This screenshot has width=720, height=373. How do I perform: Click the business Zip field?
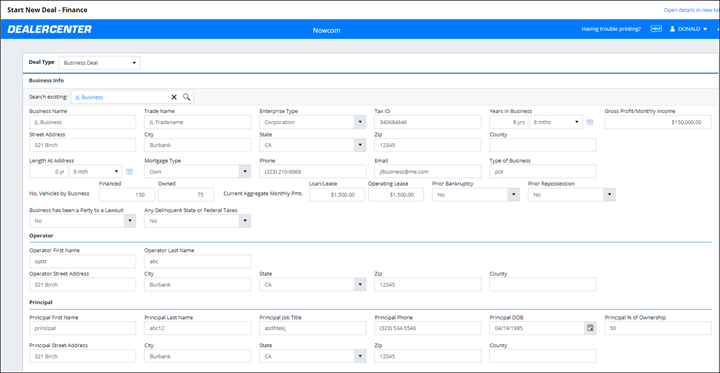tap(428, 145)
